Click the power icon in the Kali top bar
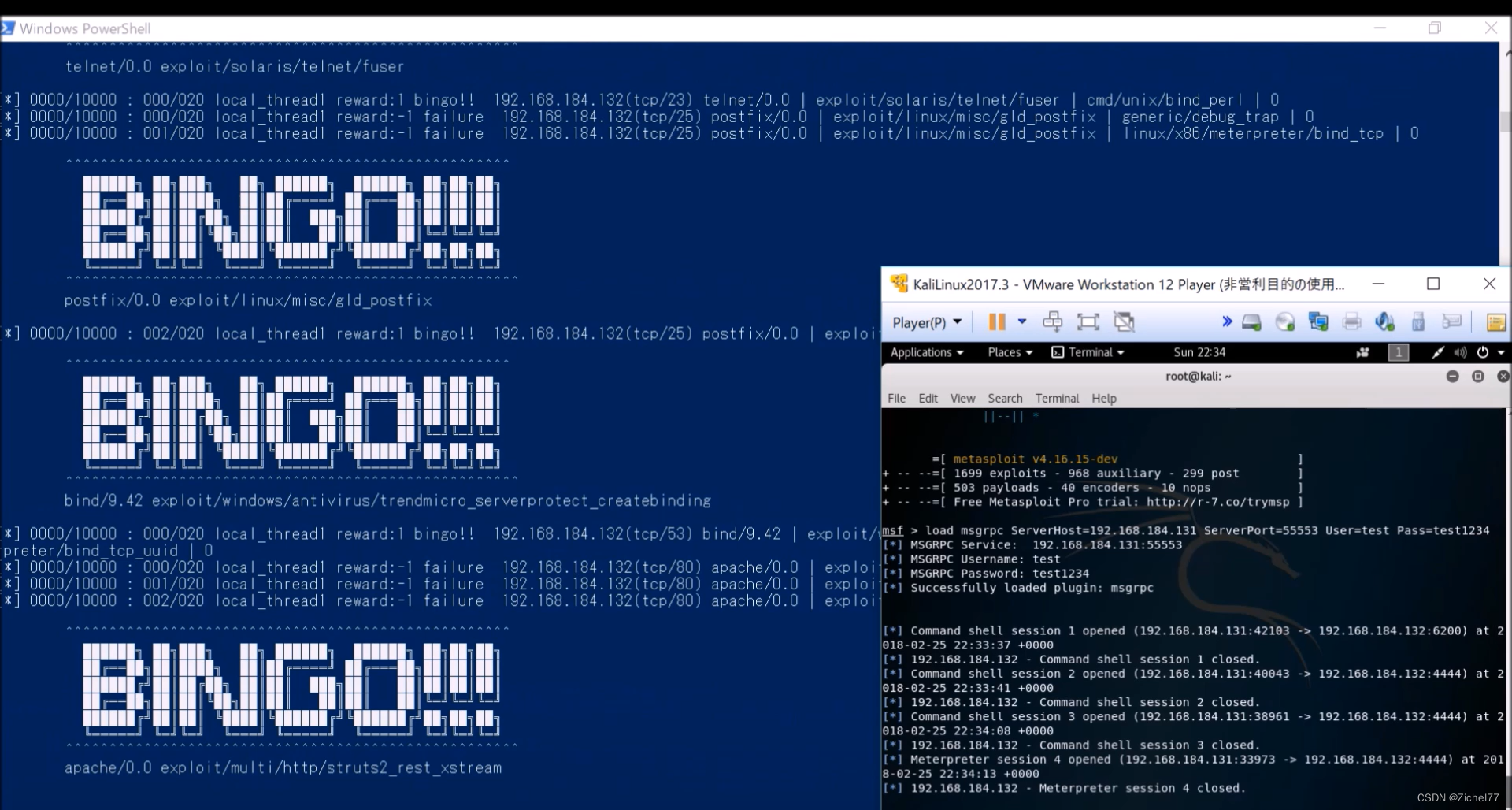 click(x=1482, y=352)
